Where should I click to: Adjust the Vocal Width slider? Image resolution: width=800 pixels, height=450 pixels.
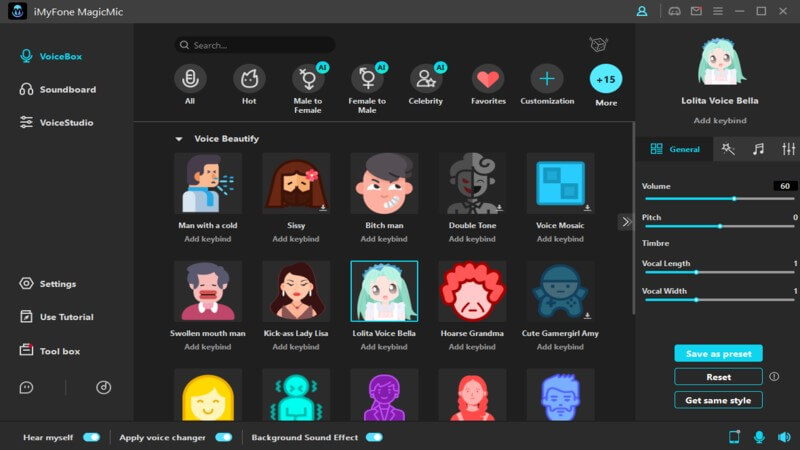point(719,300)
